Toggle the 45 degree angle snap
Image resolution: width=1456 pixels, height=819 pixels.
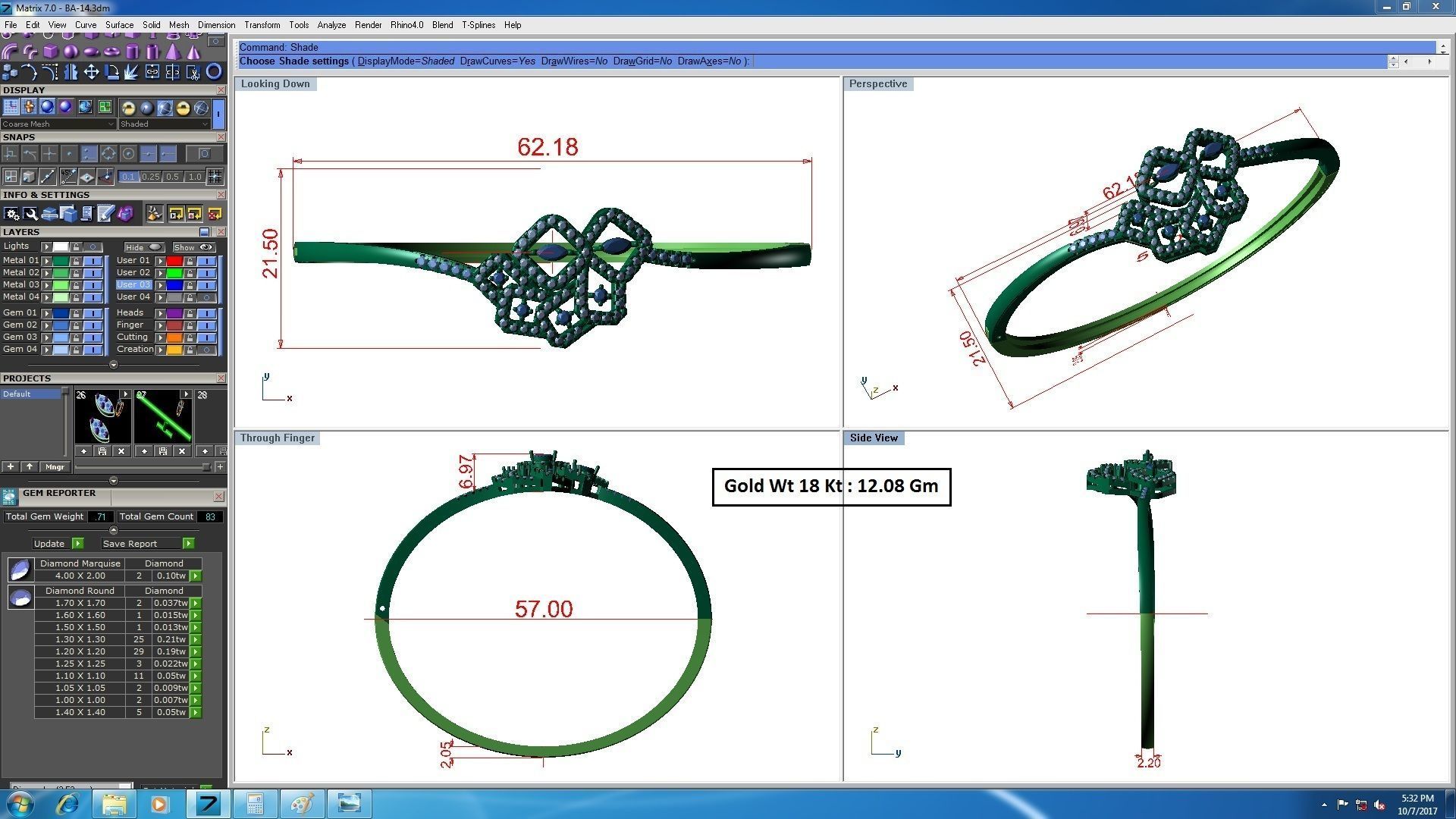click(68, 177)
